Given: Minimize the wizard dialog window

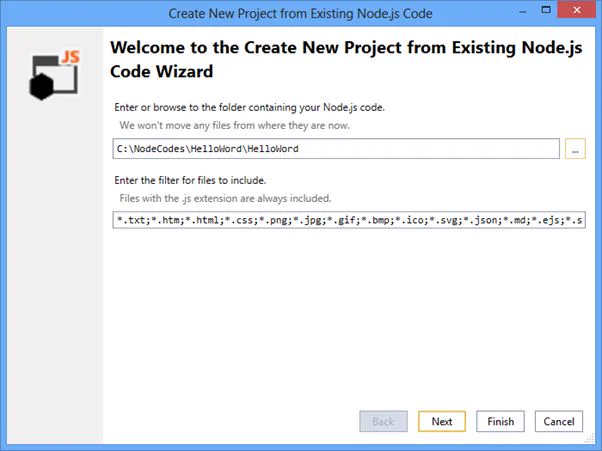Looking at the screenshot, I should pyautogui.click(x=523, y=11).
